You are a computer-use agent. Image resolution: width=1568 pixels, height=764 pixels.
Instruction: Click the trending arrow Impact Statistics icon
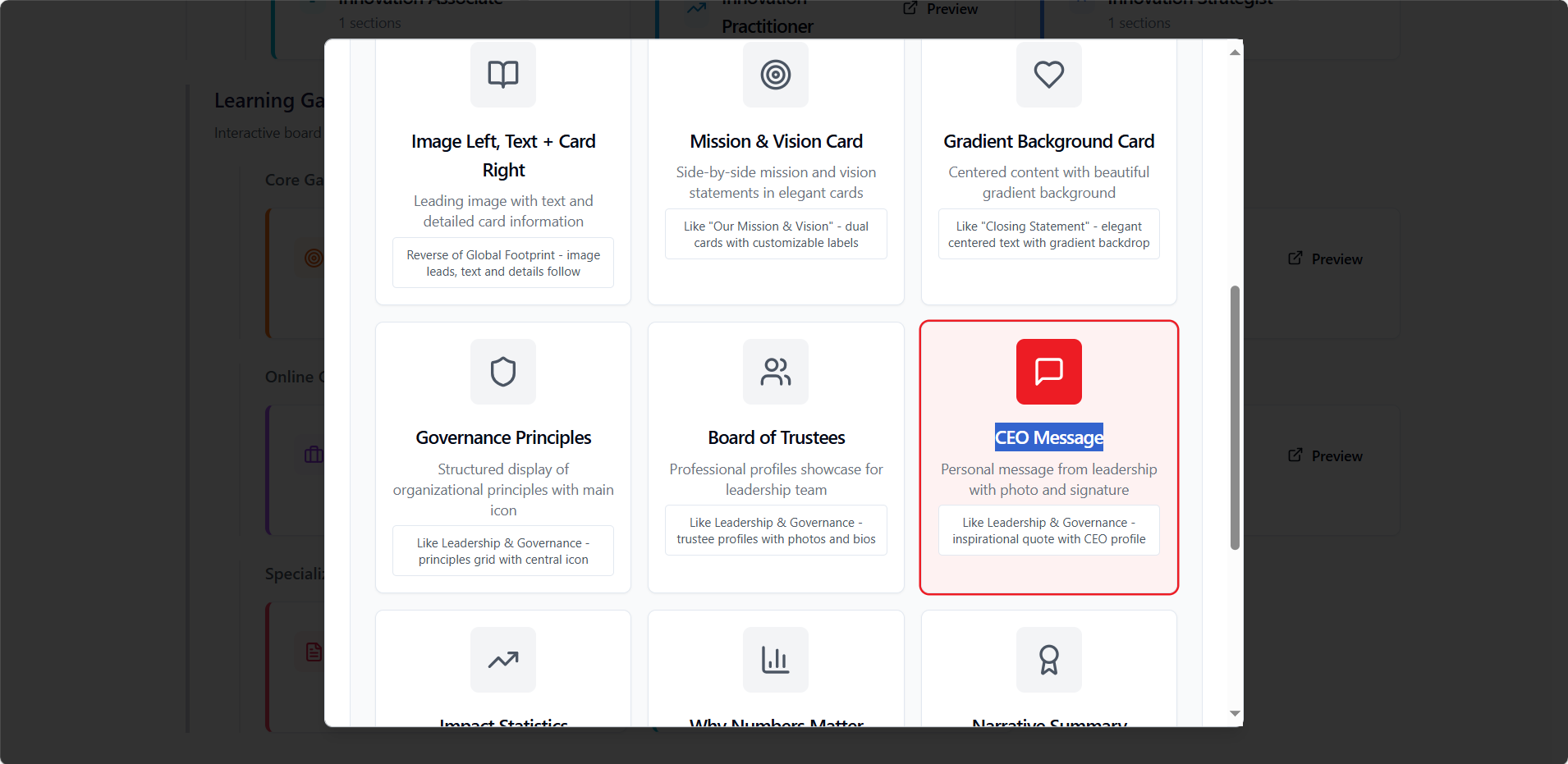[x=502, y=660]
